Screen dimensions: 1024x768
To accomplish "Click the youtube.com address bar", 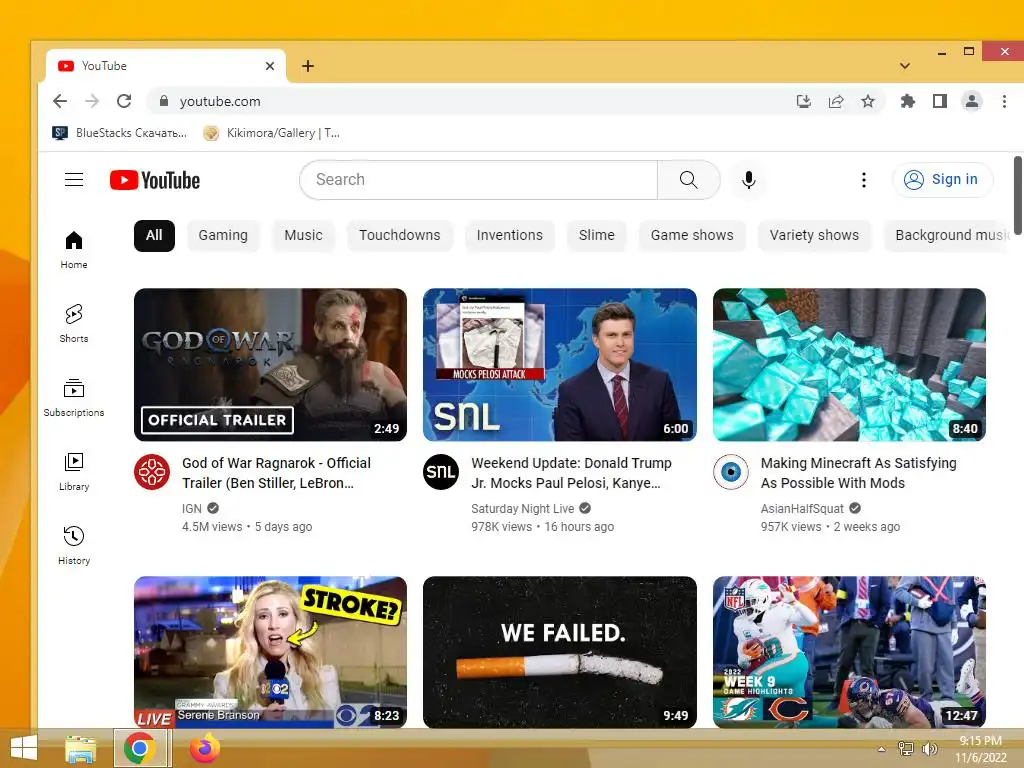I will click(470, 101).
